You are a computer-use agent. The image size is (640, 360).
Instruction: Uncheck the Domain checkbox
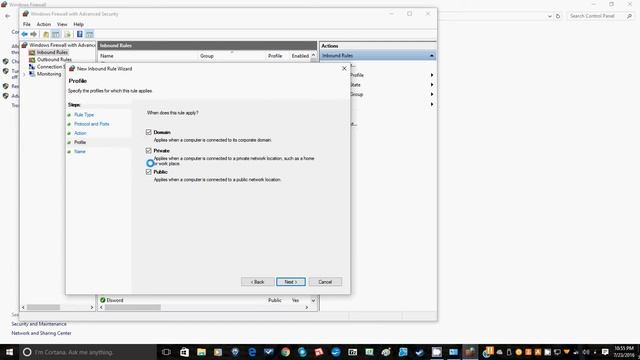(149, 132)
